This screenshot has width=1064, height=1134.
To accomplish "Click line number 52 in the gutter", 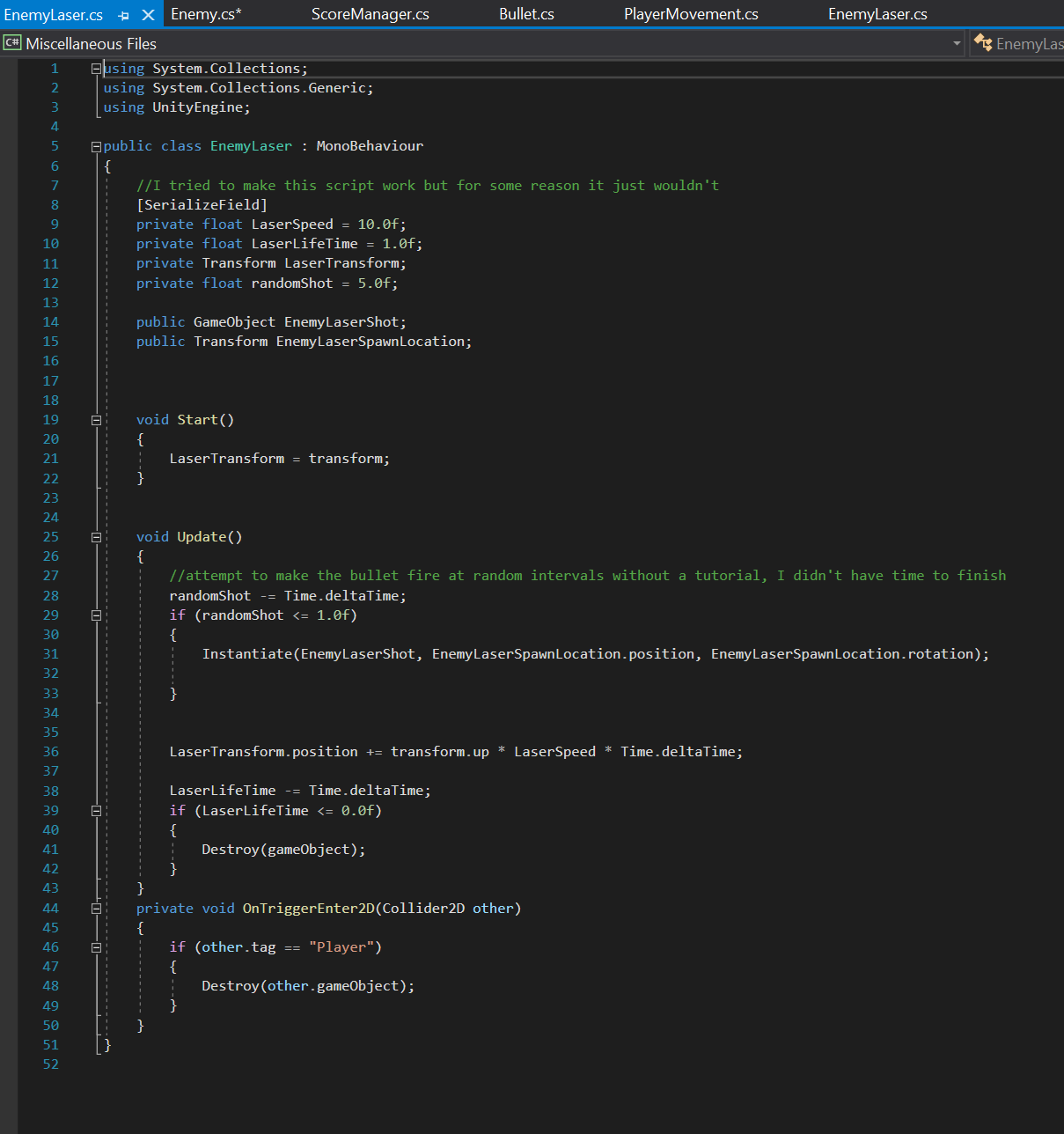I will pyautogui.click(x=51, y=1064).
